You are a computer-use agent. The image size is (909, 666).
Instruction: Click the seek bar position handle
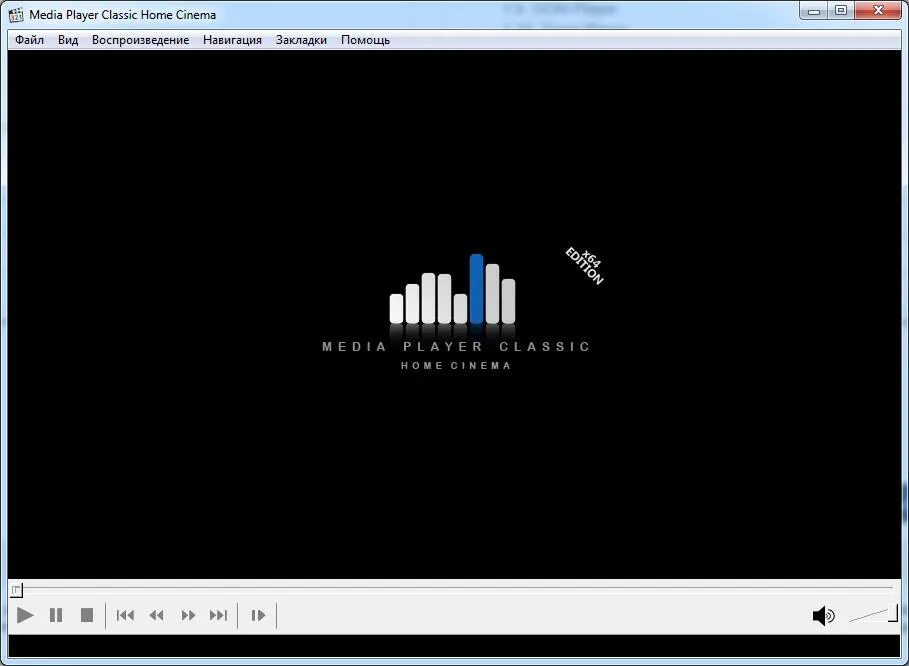(16, 590)
